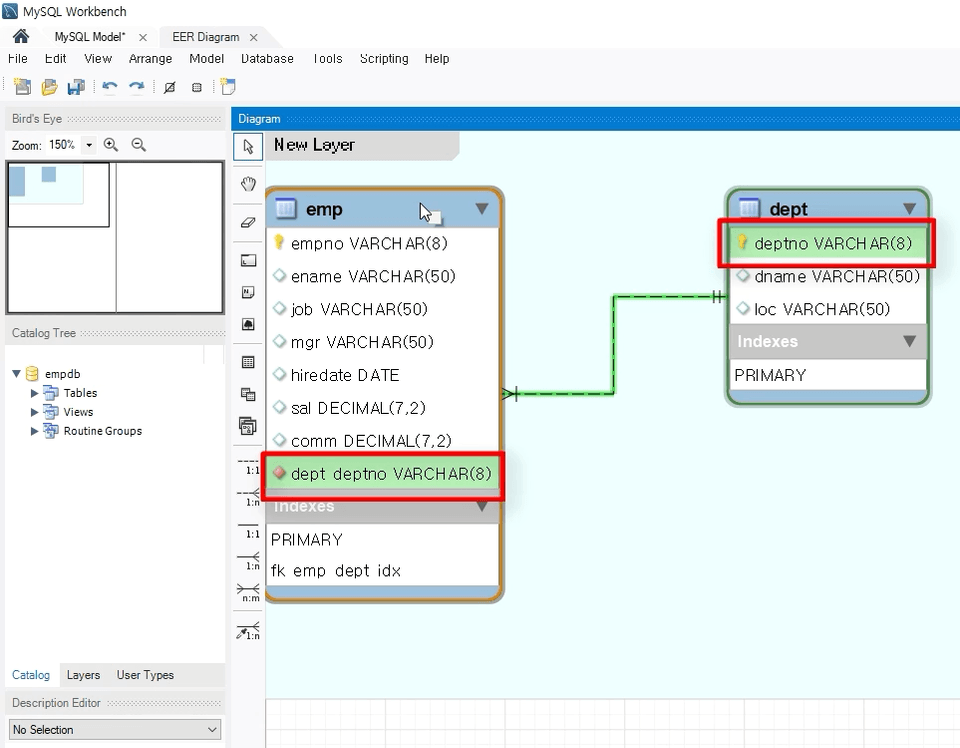
Task: Zoom out with the magnifier minus icon
Action: pyautogui.click(x=139, y=145)
